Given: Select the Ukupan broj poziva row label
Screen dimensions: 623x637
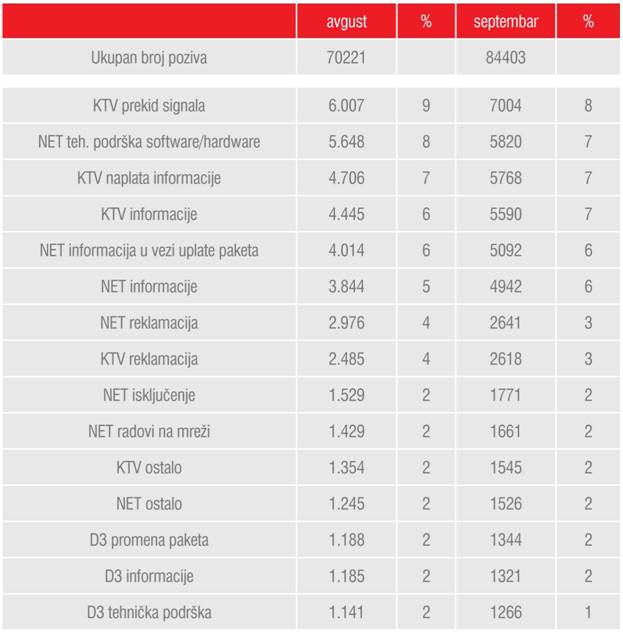Looking at the screenshot, I should [149, 58].
